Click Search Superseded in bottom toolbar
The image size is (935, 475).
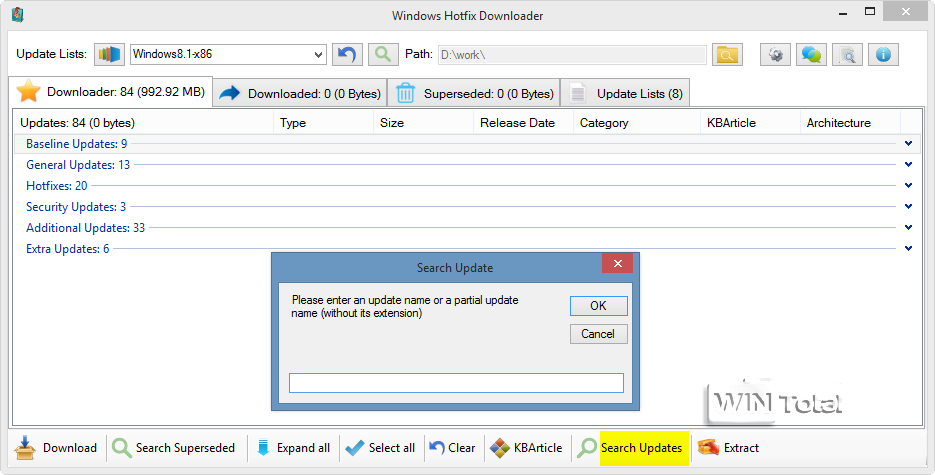(x=174, y=448)
